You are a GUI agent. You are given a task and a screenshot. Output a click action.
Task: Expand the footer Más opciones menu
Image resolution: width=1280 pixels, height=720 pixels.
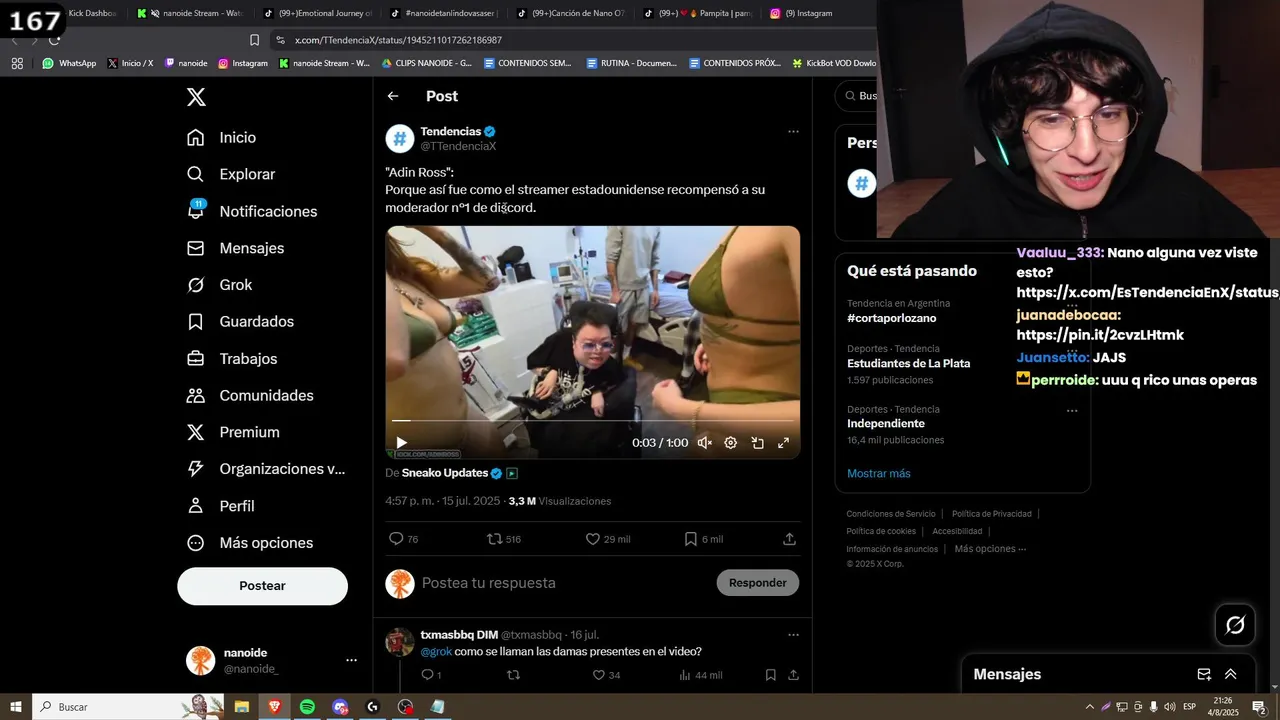coord(989,549)
